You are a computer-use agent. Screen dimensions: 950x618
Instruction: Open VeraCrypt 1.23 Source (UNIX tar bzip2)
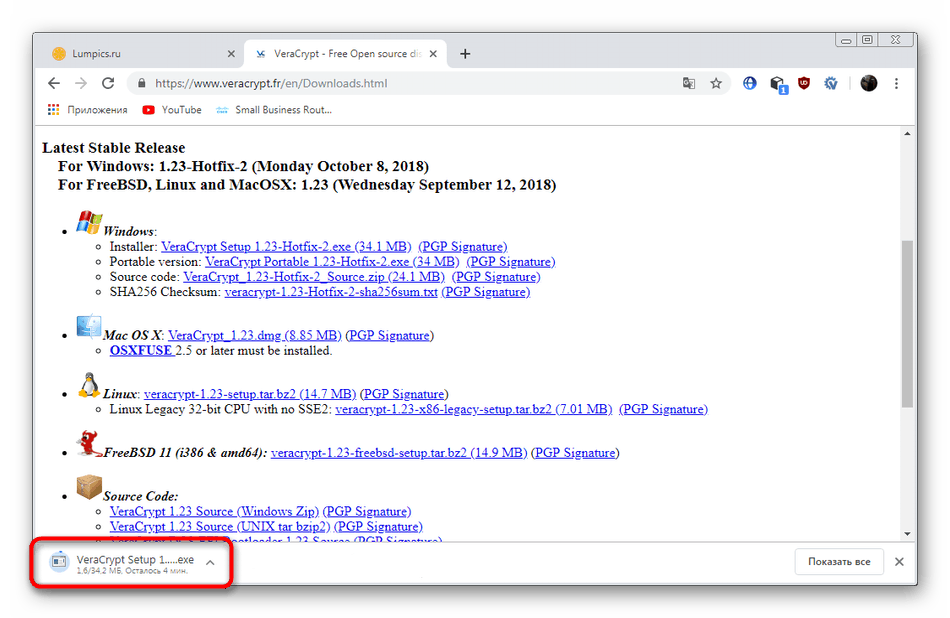point(220,527)
